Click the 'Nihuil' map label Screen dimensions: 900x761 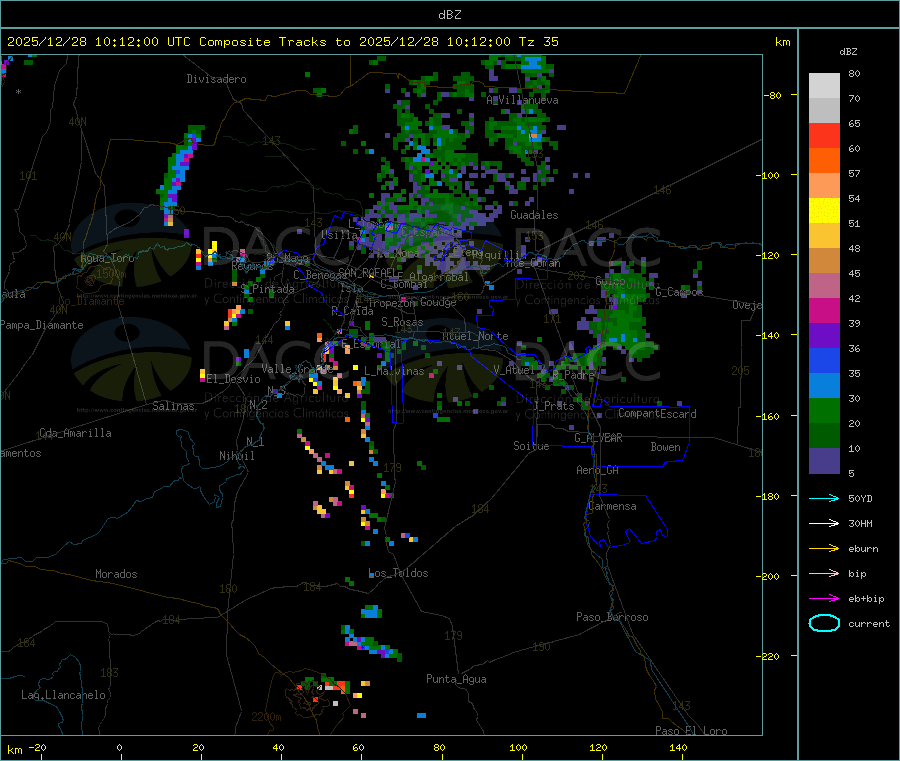[x=236, y=456]
